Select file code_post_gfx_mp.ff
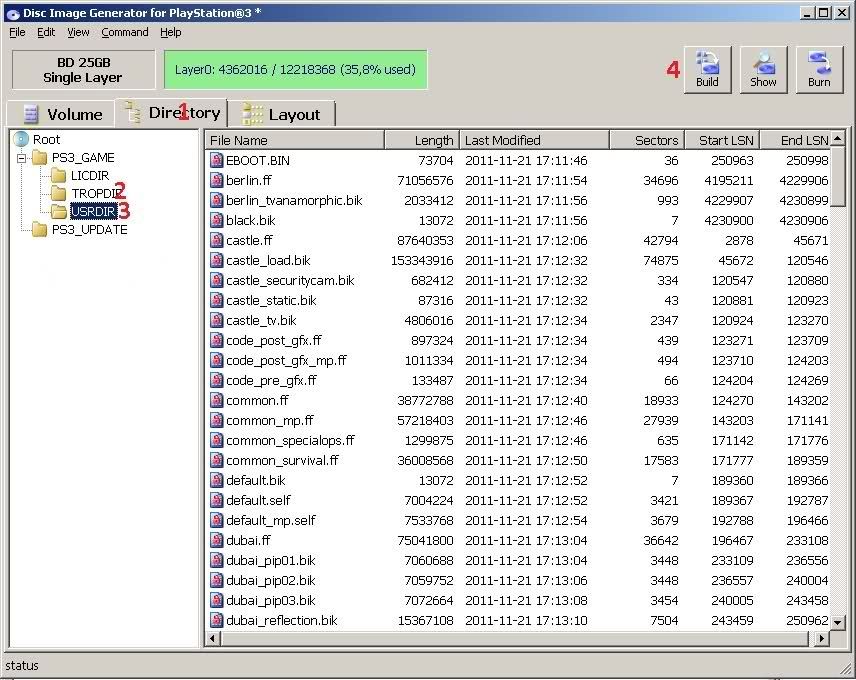This screenshot has height=680, width=856. coord(286,360)
